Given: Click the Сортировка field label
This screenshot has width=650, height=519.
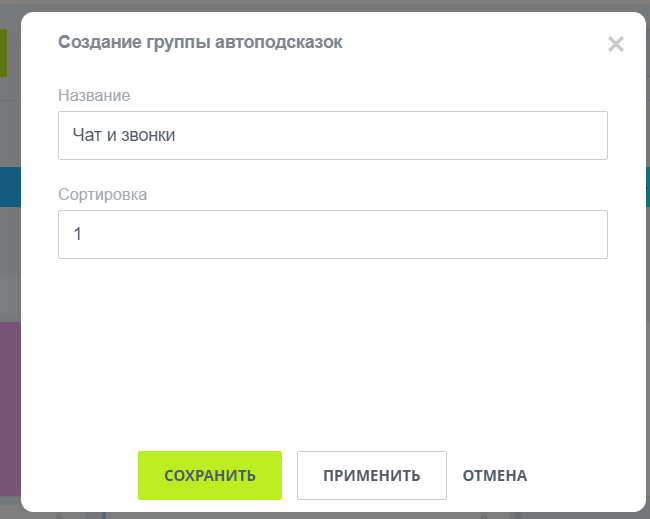Looking at the screenshot, I should (x=102, y=194).
